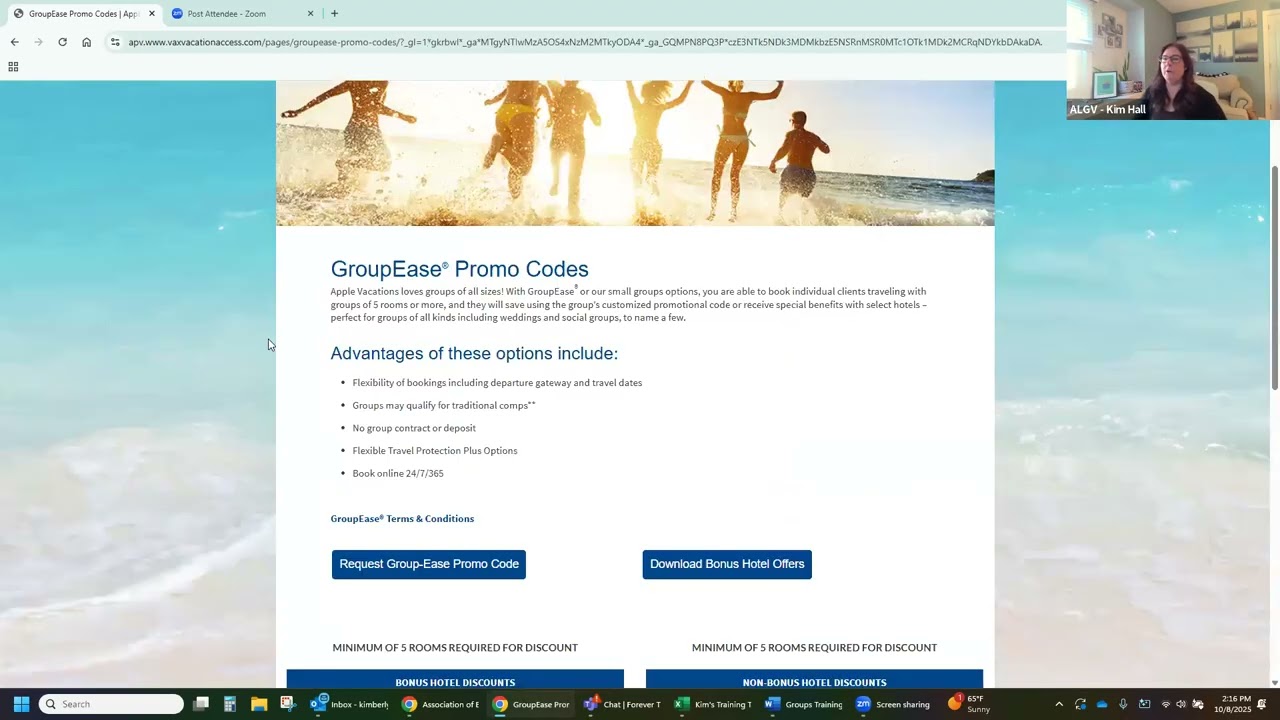Screen dimensions: 1280x720
Task: Open File Explorer from the taskbar
Action: tap(259, 704)
